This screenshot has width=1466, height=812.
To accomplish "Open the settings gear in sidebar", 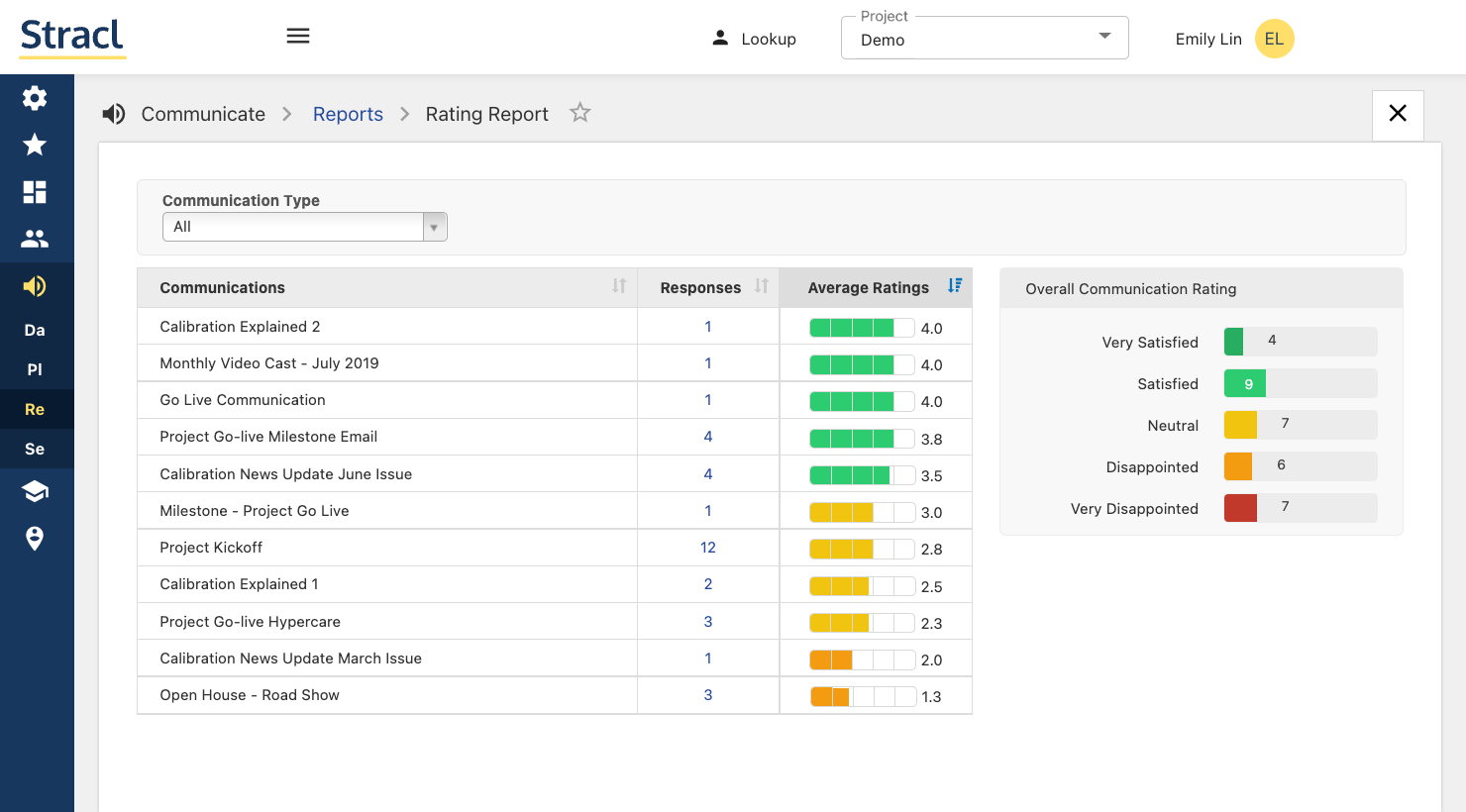I will [x=35, y=98].
